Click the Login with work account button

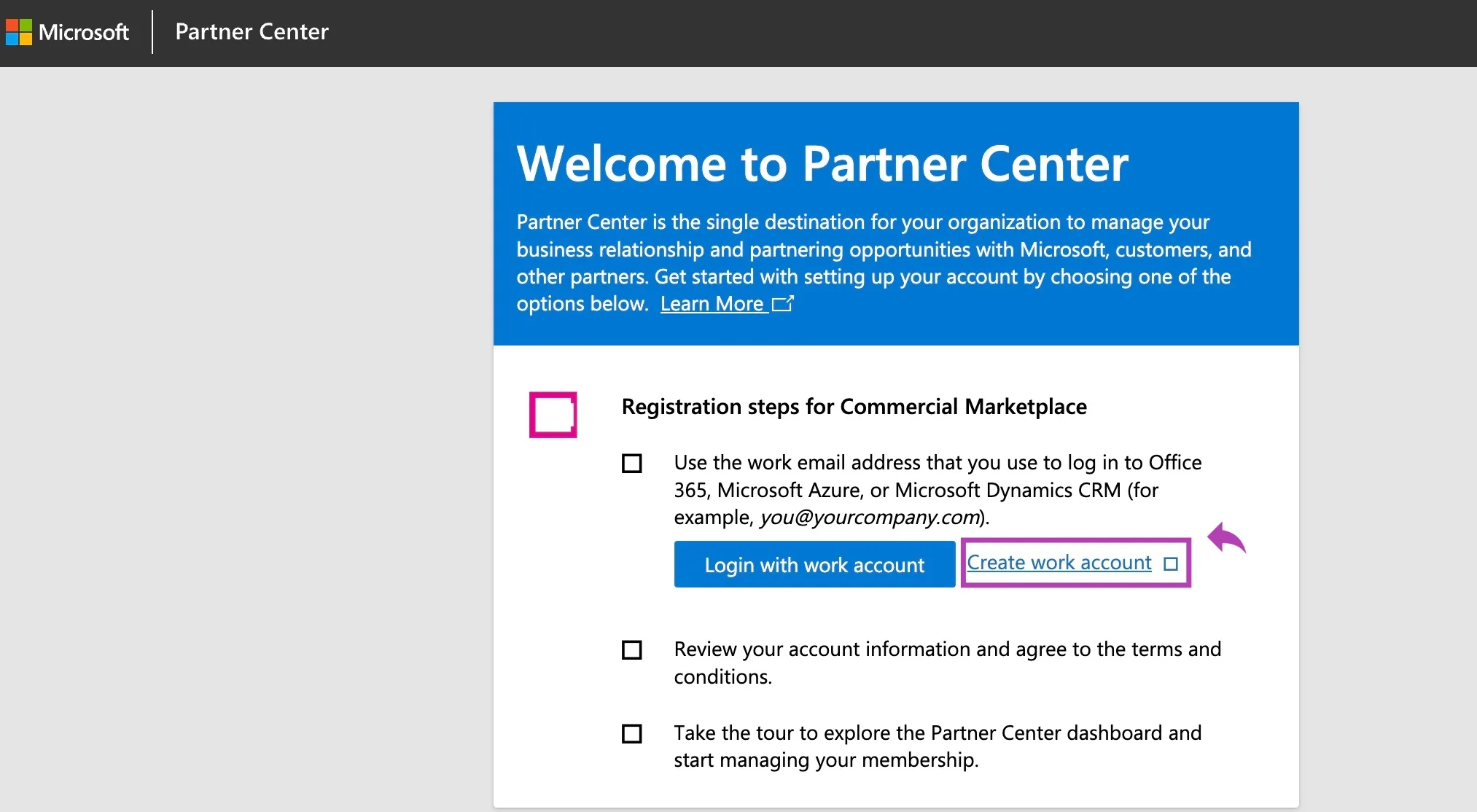point(814,564)
